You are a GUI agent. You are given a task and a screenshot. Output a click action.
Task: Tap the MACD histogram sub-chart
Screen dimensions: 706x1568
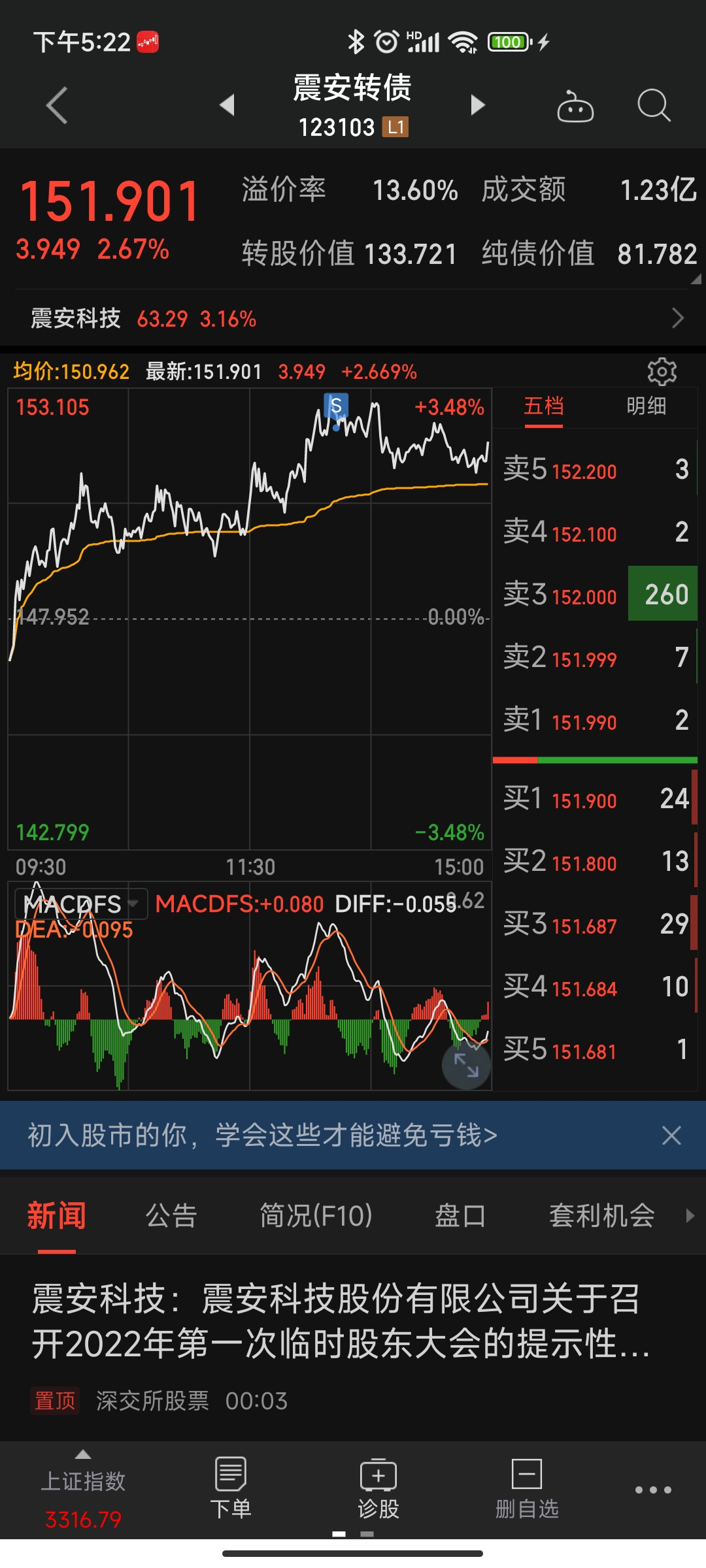[250, 985]
